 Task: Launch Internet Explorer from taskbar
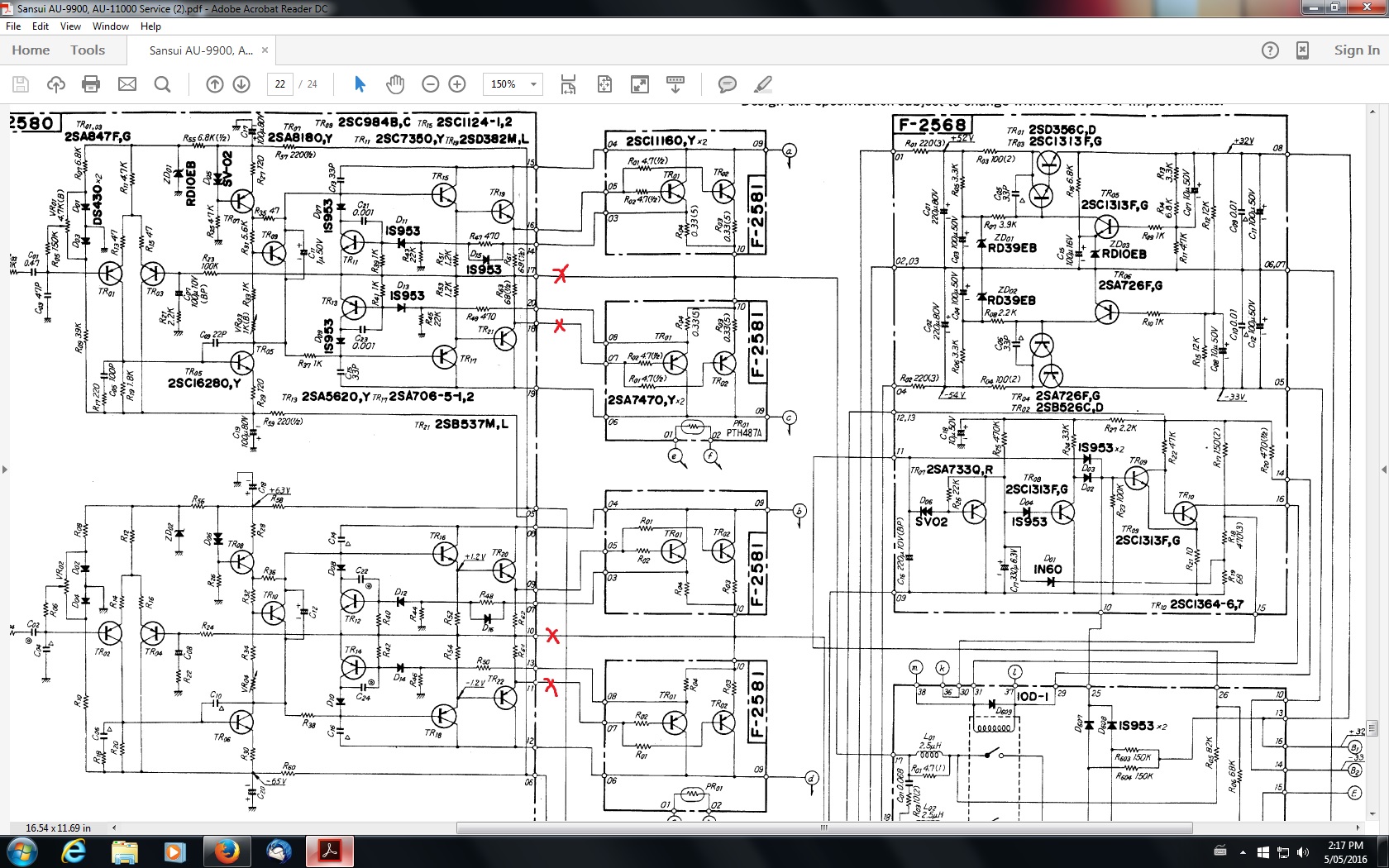tap(74, 851)
